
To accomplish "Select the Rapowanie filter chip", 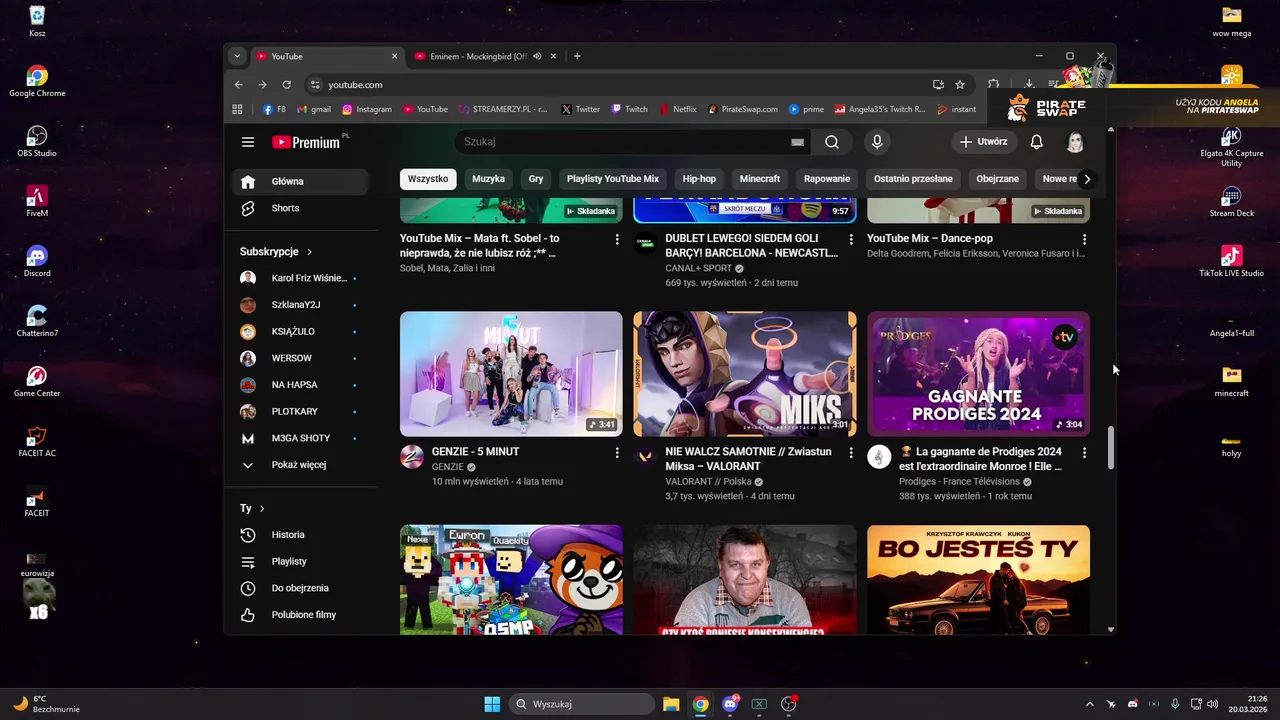I will (827, 179).
